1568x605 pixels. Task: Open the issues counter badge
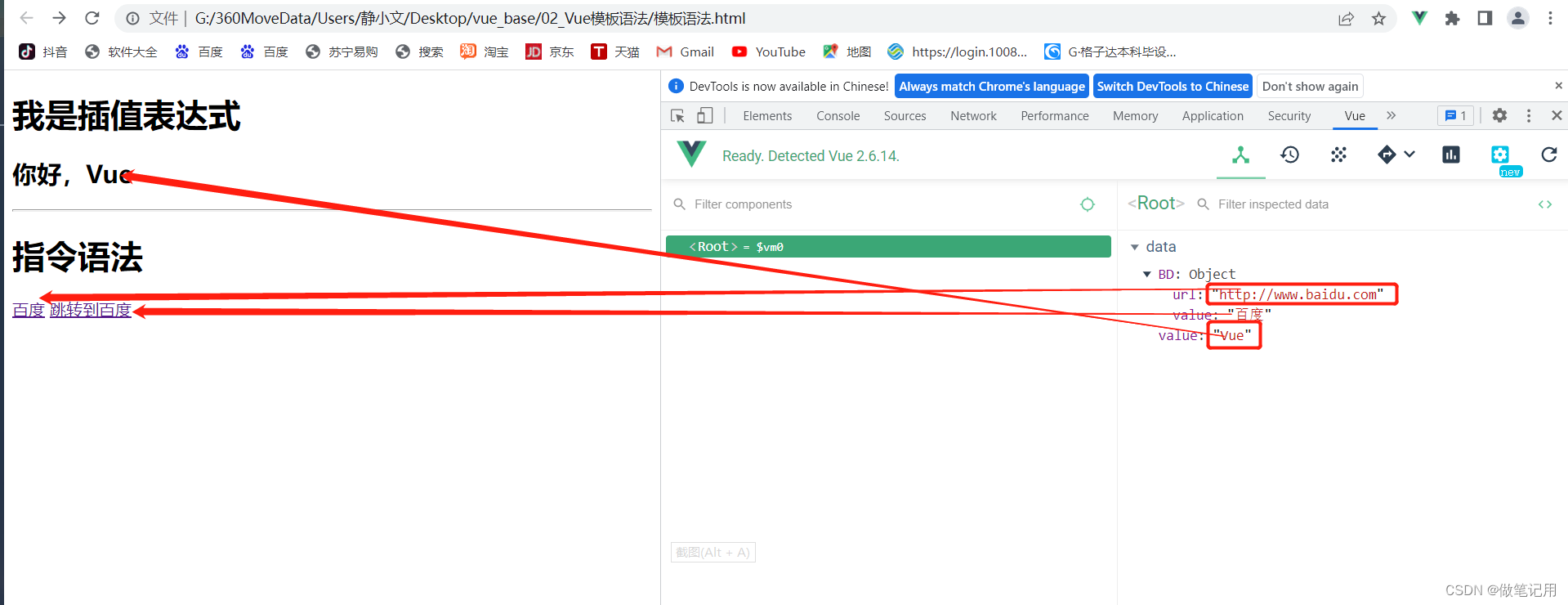tap(1456, 116)
